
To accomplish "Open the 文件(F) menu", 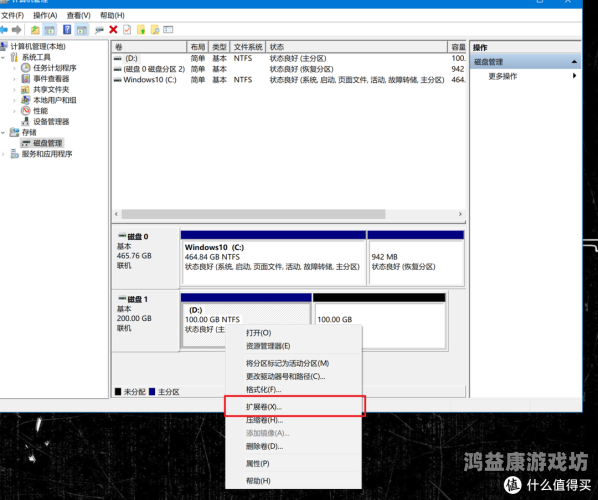I will (x=12, y=15).
